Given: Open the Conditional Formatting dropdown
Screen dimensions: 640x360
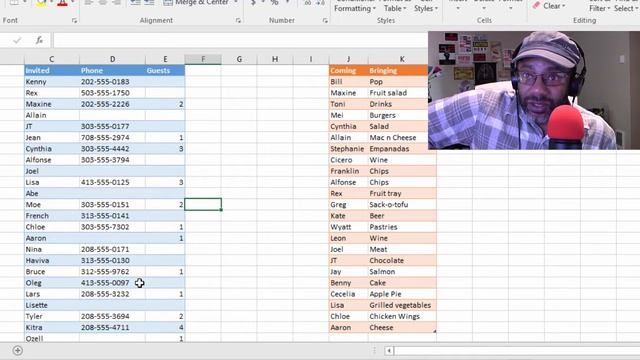Looking at the screenshot, I should [355, 6].
